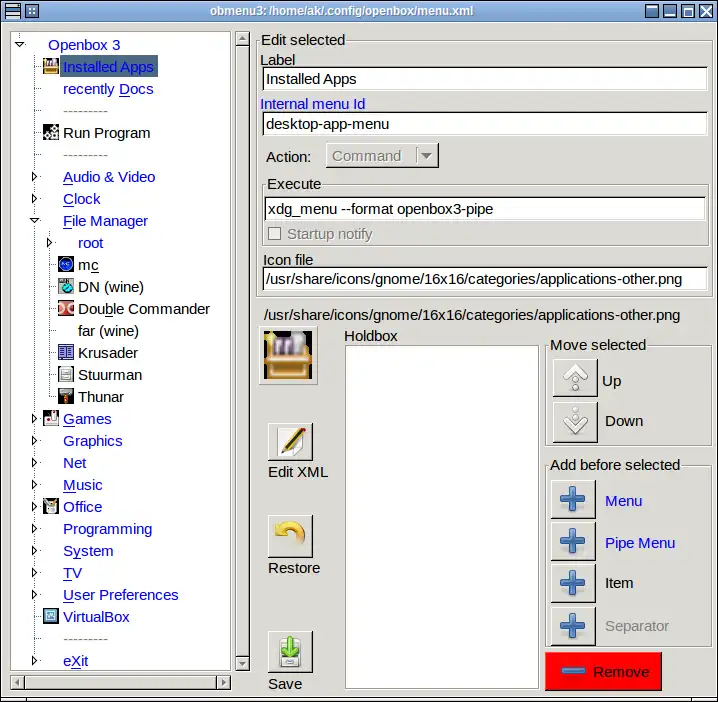Click the Save label
The width and height of the screenshot is (718, 702).
click(x=285, y=684)
